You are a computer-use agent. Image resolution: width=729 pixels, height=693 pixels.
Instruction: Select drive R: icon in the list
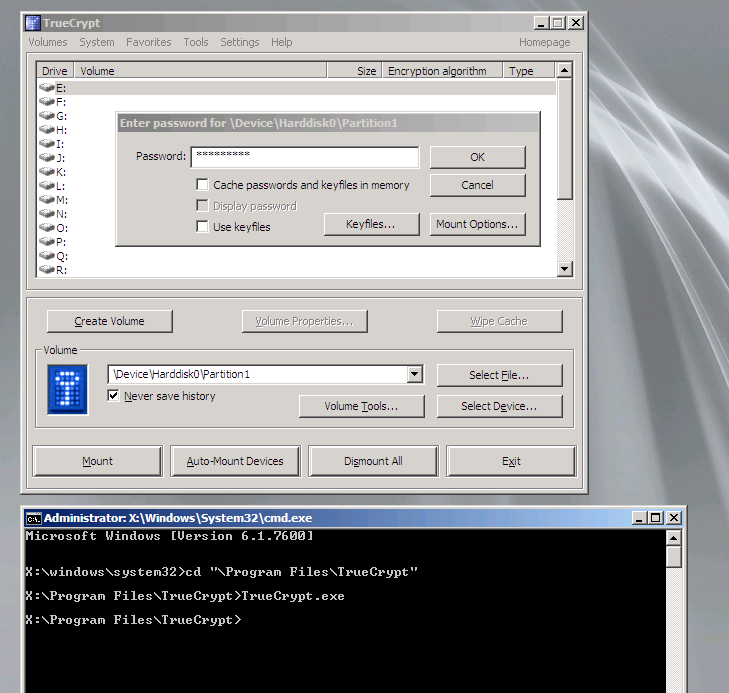pos(47,270)
